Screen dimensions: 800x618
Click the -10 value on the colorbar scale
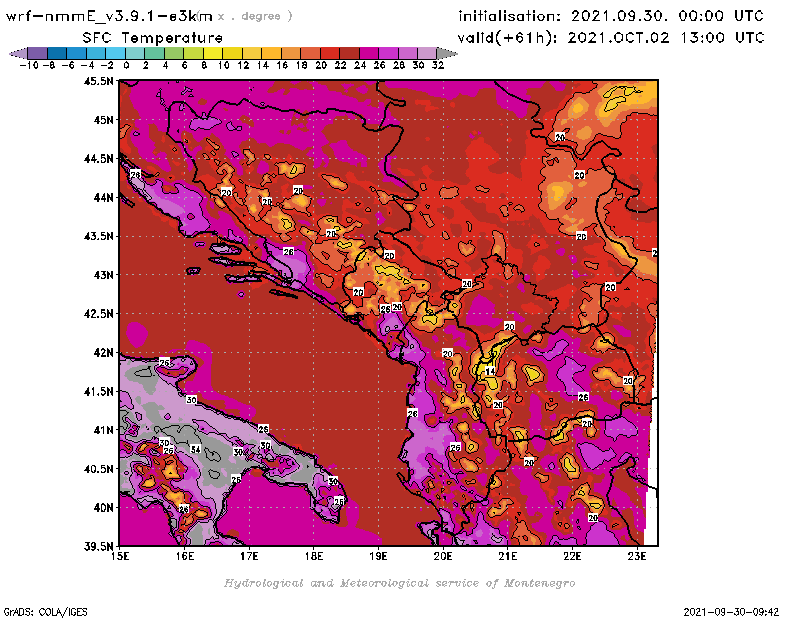(x=29, y=65)
